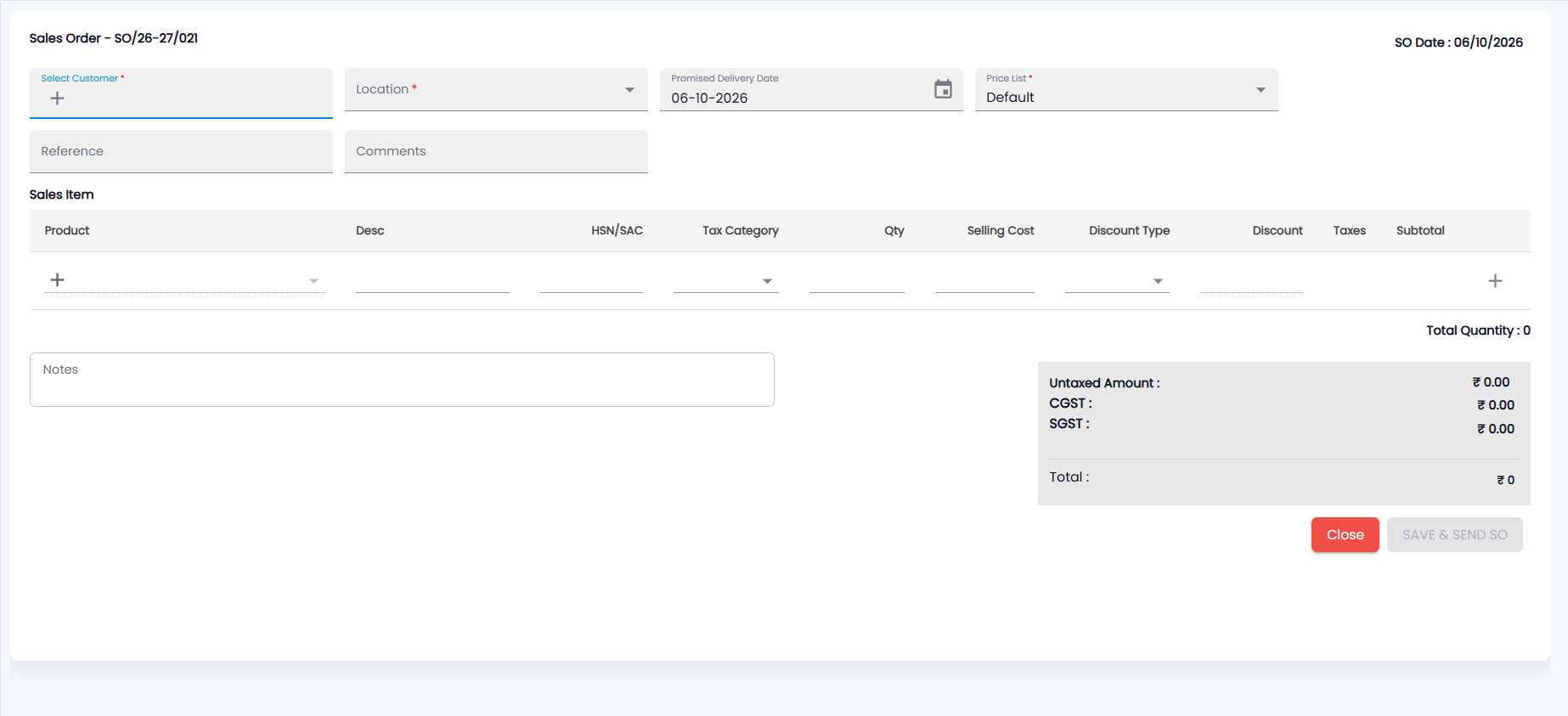
Task: Click the Product column header
Action: (x=67, y=231)
